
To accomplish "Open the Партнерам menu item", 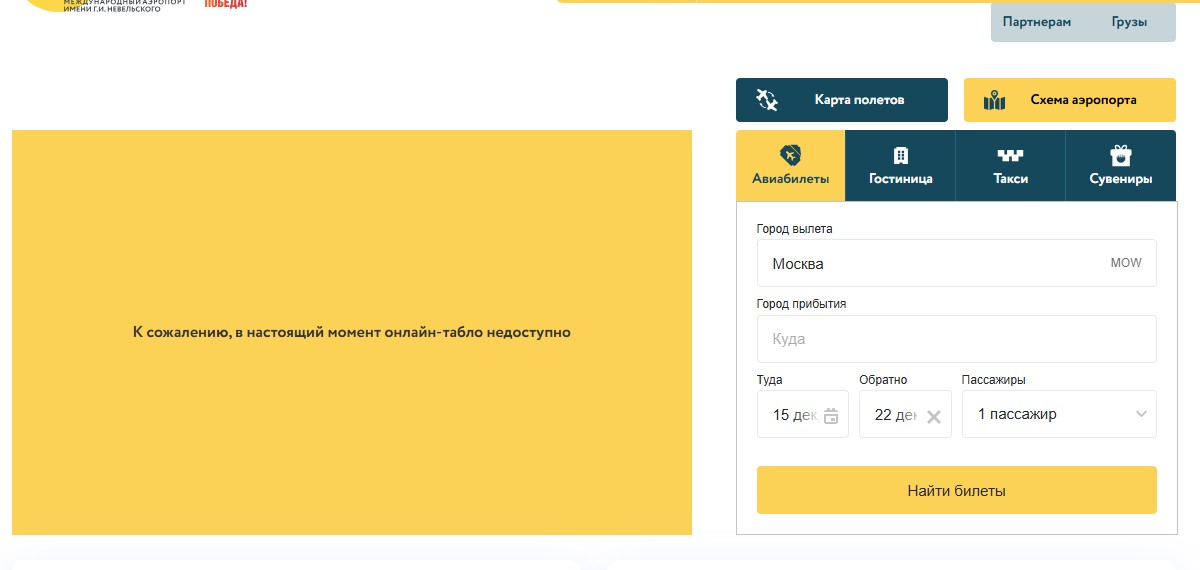I will coord(1036,22).
